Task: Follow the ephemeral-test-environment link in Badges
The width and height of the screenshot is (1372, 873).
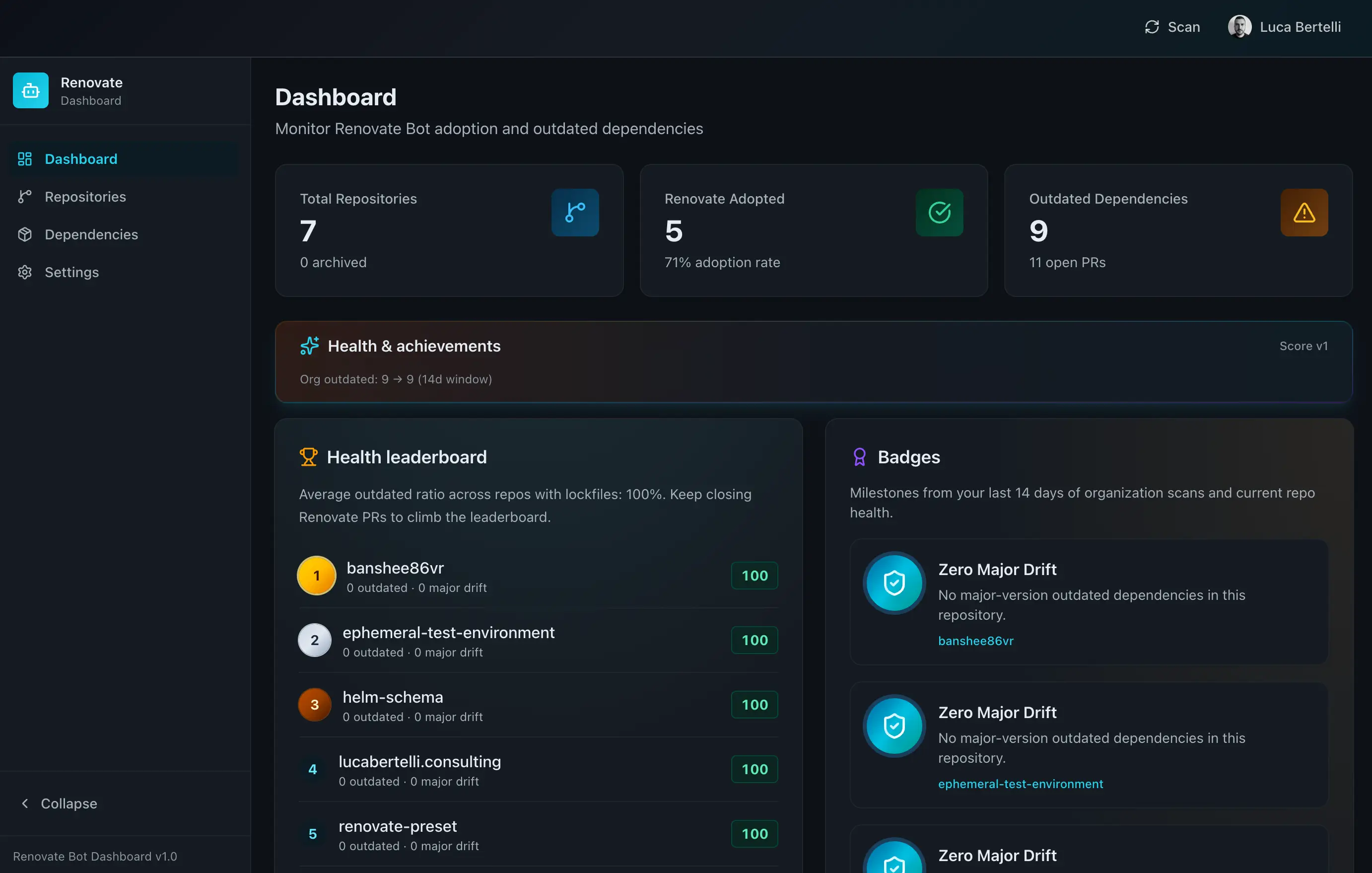Action: tap(1021, 784)
